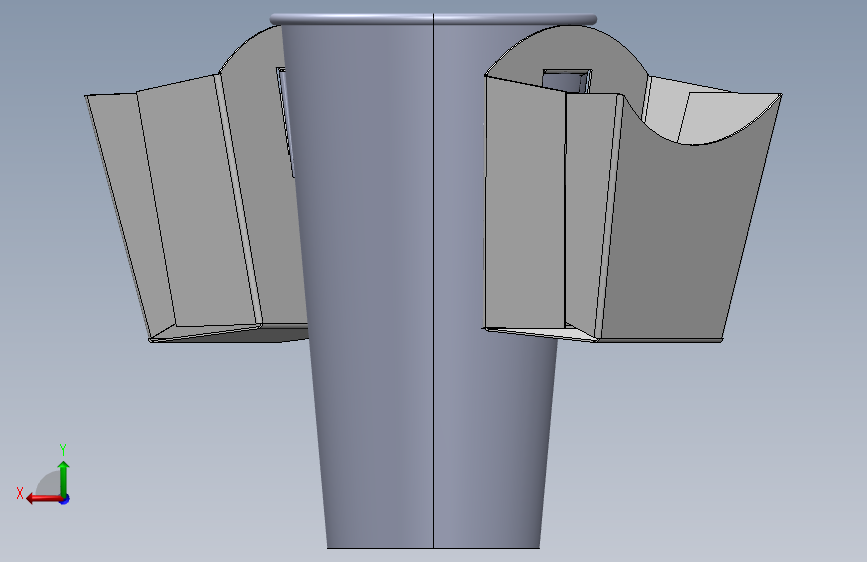867x562 pixels.
Task: Select the flat bottom edge of the cup
Action: [433, 548]
